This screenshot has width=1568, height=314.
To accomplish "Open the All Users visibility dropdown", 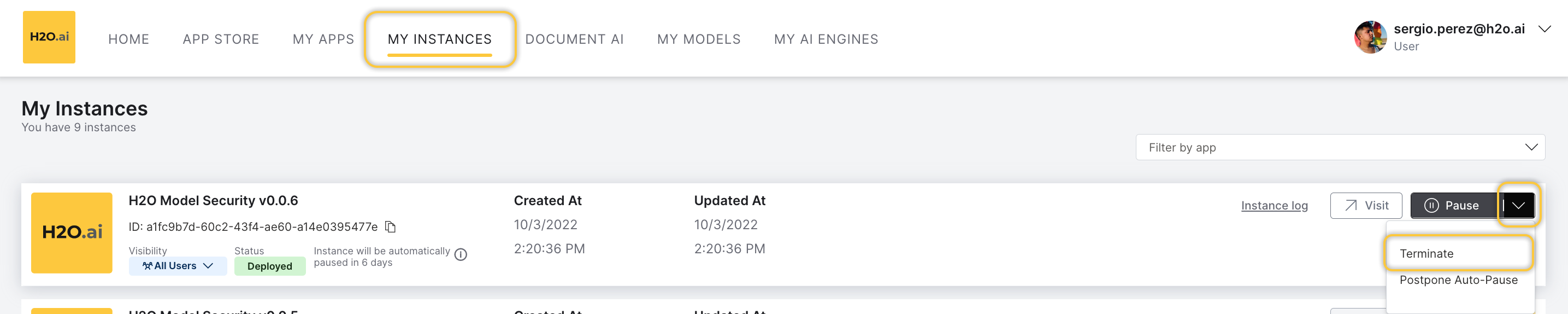I will click(178, 266).
